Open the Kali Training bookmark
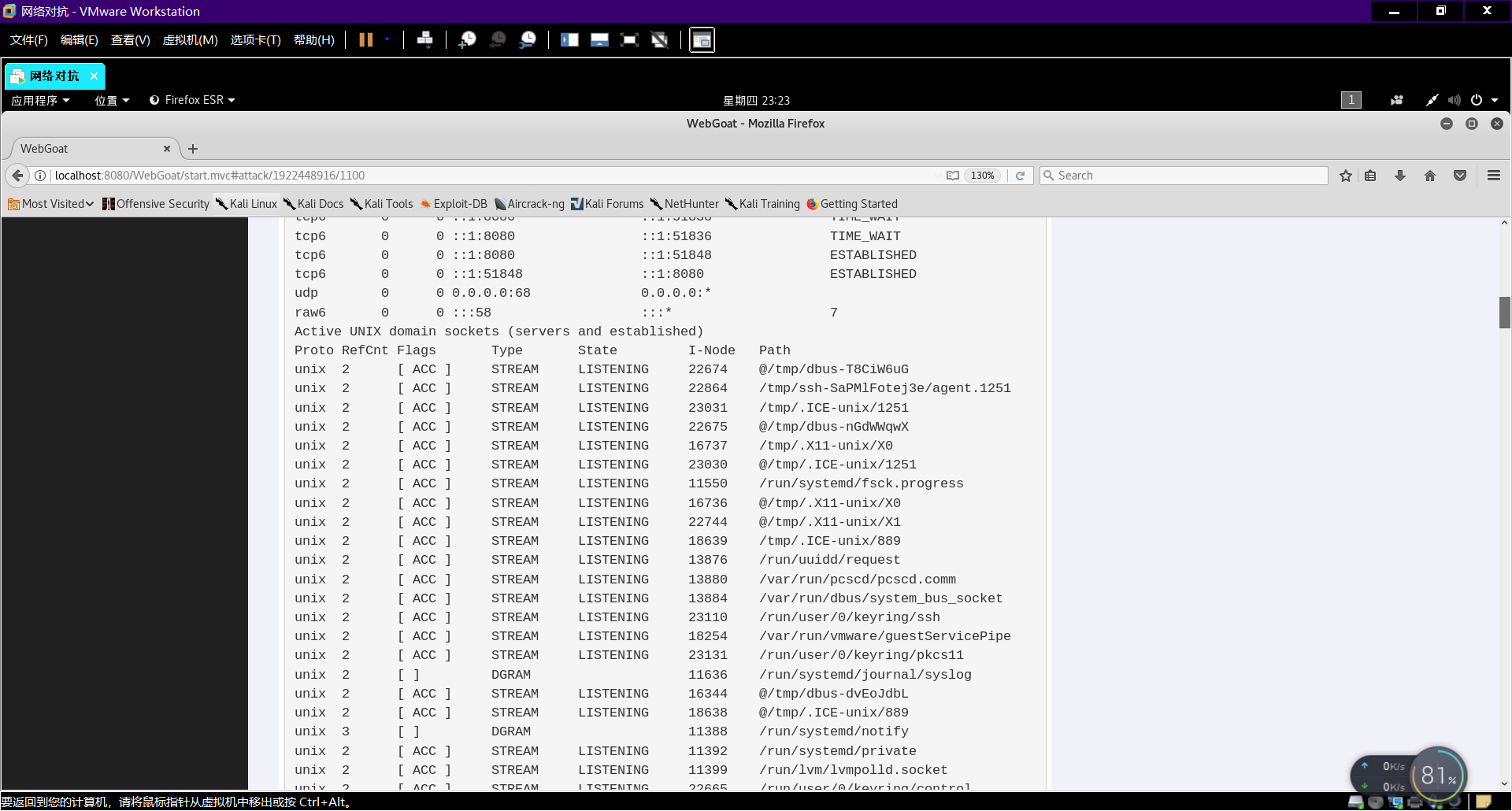The width and height of the screenshot is (1512, 811). [762, 204]
